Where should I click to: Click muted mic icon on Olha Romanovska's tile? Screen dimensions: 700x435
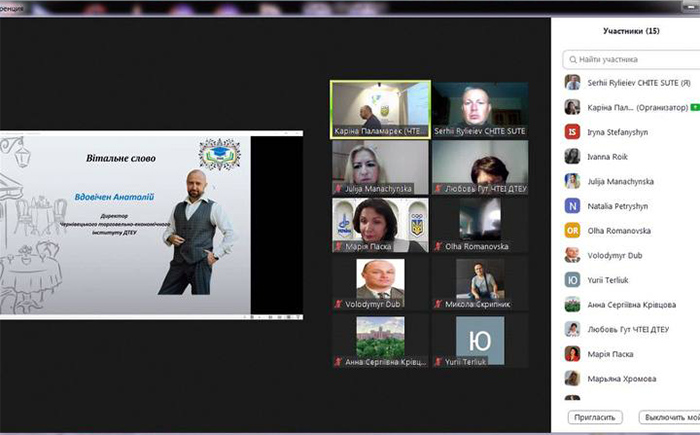437,246
